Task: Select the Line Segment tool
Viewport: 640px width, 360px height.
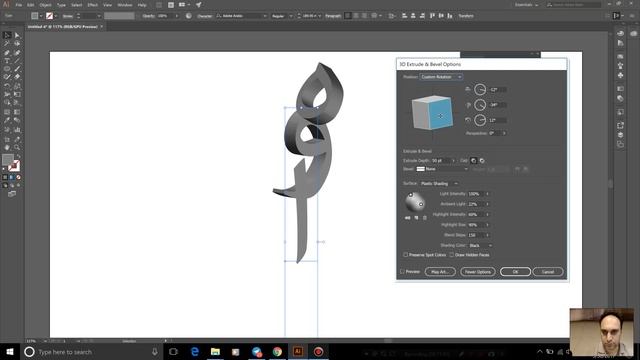Action: click(17, 61)
